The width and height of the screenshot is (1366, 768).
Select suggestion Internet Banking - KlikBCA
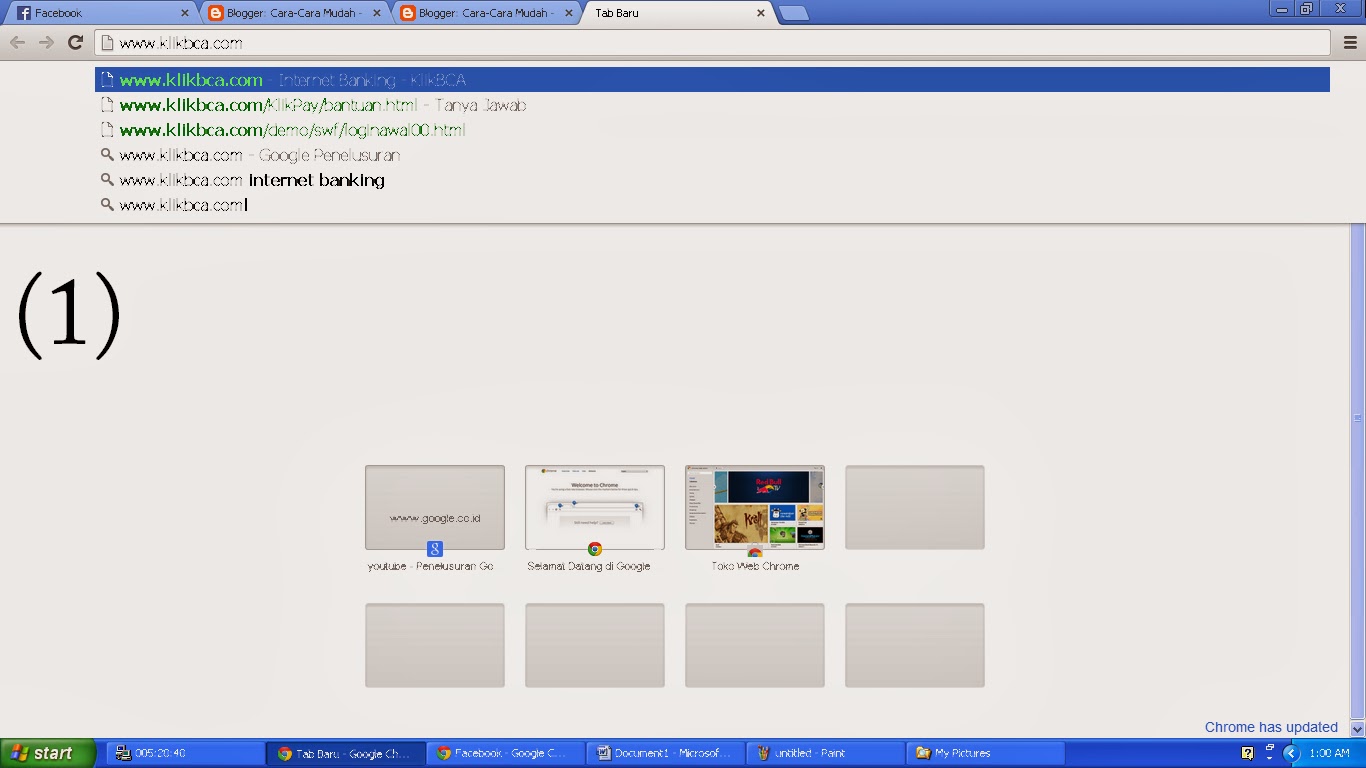(x=712, y=80)
